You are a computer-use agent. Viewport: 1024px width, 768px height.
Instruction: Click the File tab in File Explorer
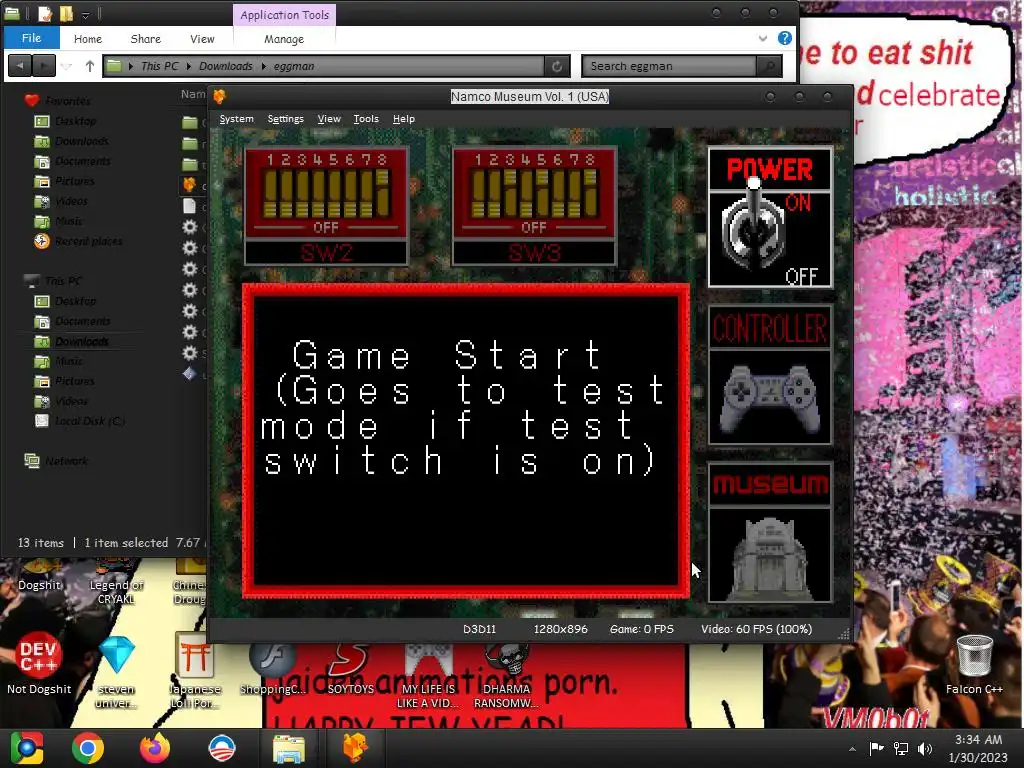coord(31,38)
